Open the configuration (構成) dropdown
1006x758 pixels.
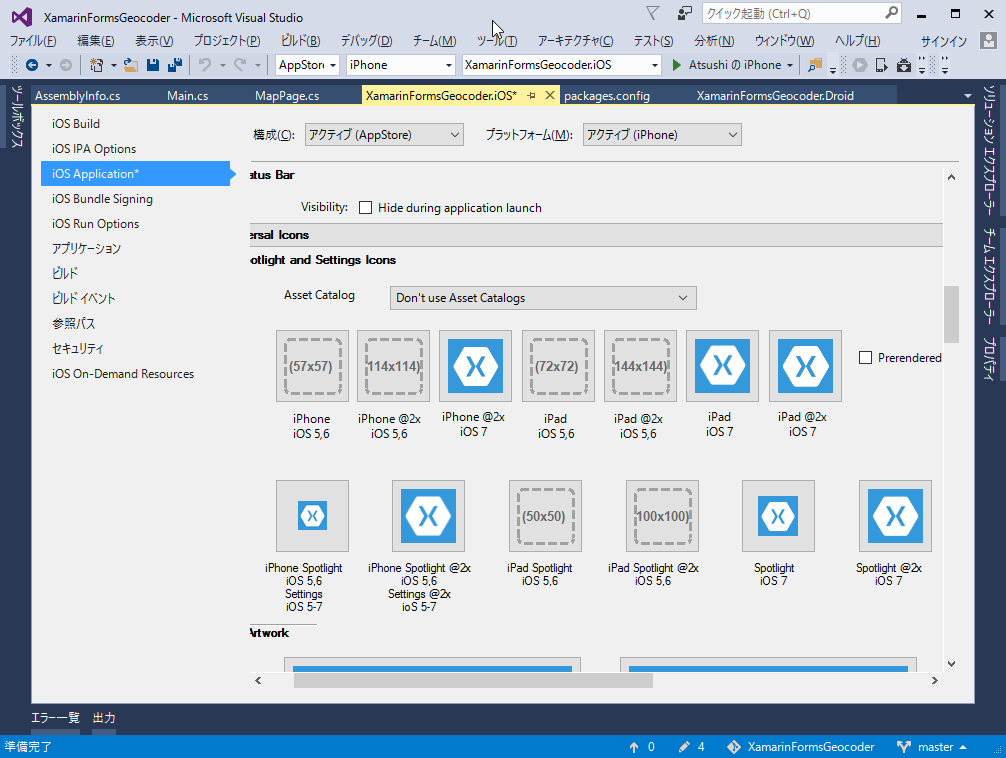click(x=384, y=135)
